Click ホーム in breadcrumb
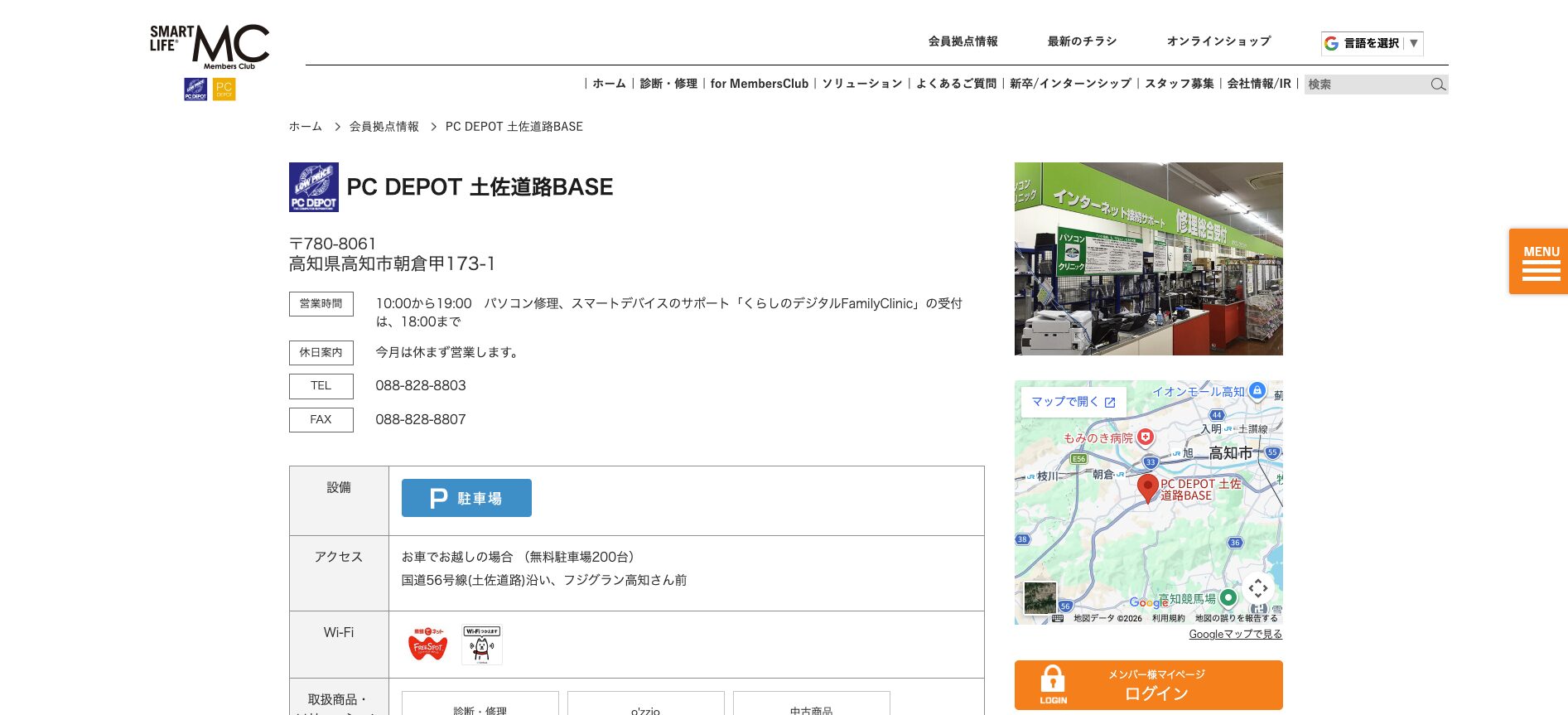Image resolution: width=1568 pixels, height=715 pixels. click(x=306, y=127)
